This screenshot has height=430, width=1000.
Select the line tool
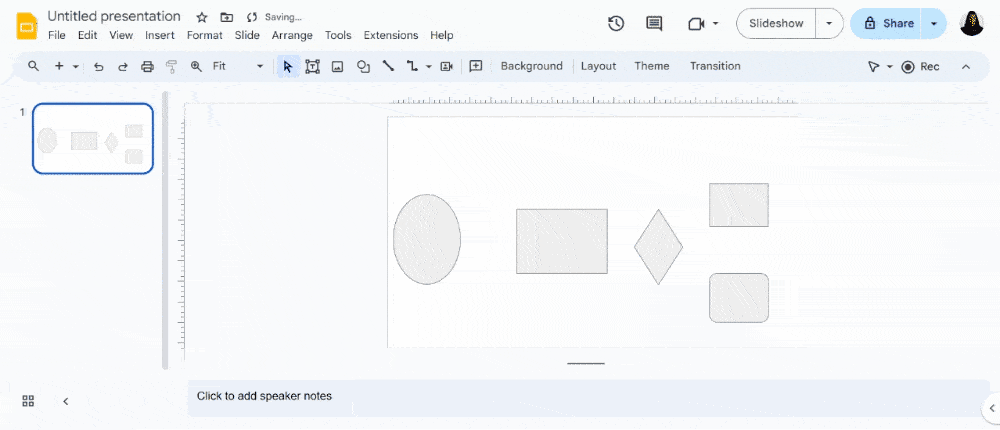pos(388,66)
